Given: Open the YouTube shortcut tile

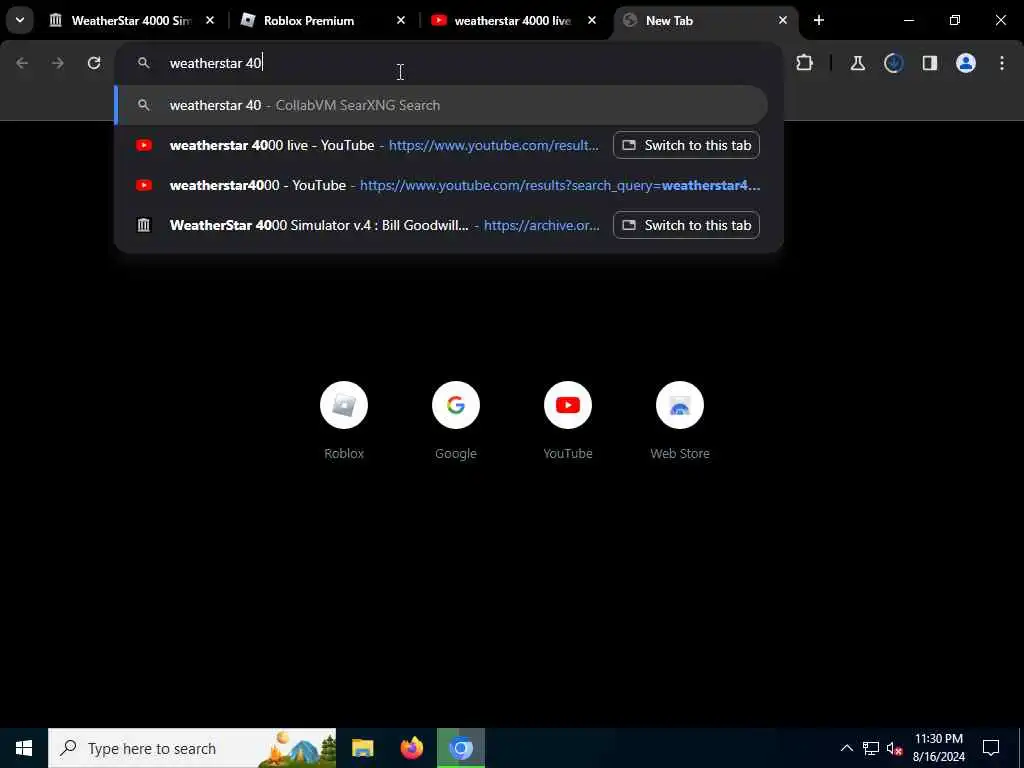Looking at the screenshot, I should pyautogui.click(x=568, y=421).
